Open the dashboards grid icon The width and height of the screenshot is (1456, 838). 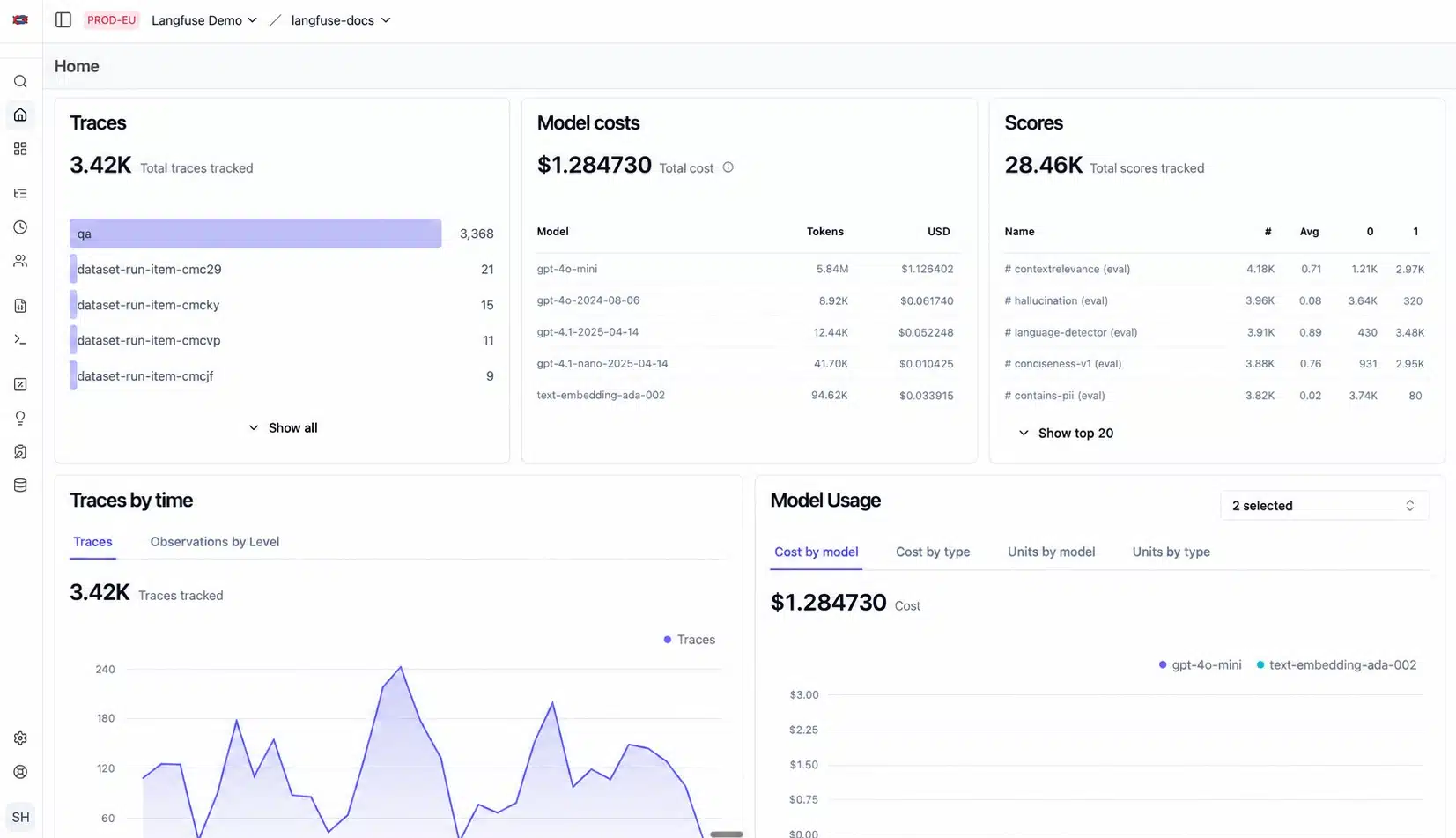(20, 149)
